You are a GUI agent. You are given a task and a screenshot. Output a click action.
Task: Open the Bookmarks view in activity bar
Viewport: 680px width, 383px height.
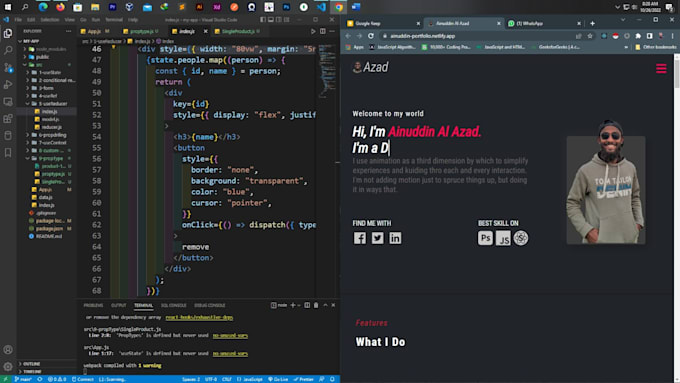(8, 152)
